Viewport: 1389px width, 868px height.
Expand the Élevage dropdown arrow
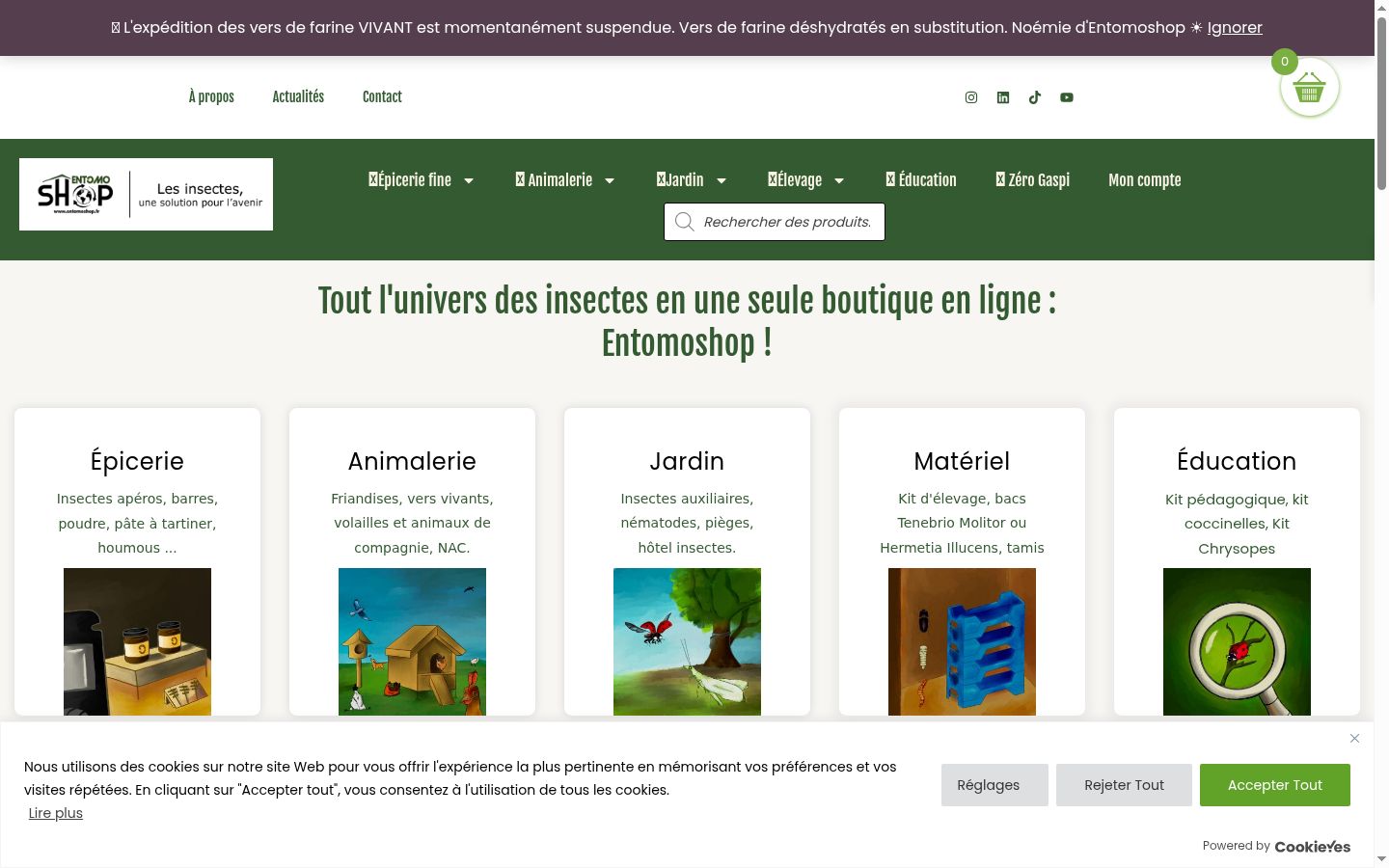click(839, 180)
